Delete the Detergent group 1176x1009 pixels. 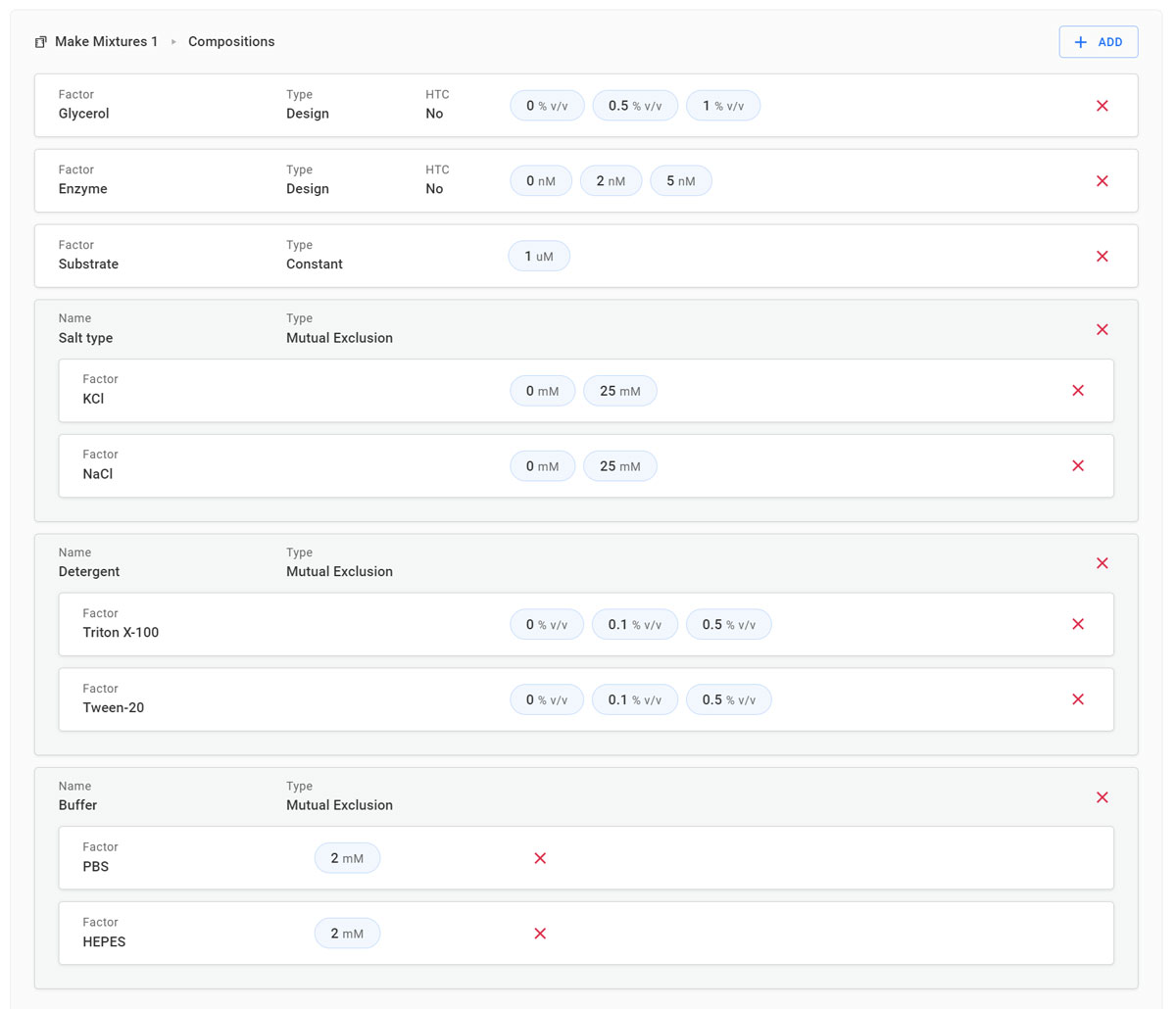(1102, 563)
